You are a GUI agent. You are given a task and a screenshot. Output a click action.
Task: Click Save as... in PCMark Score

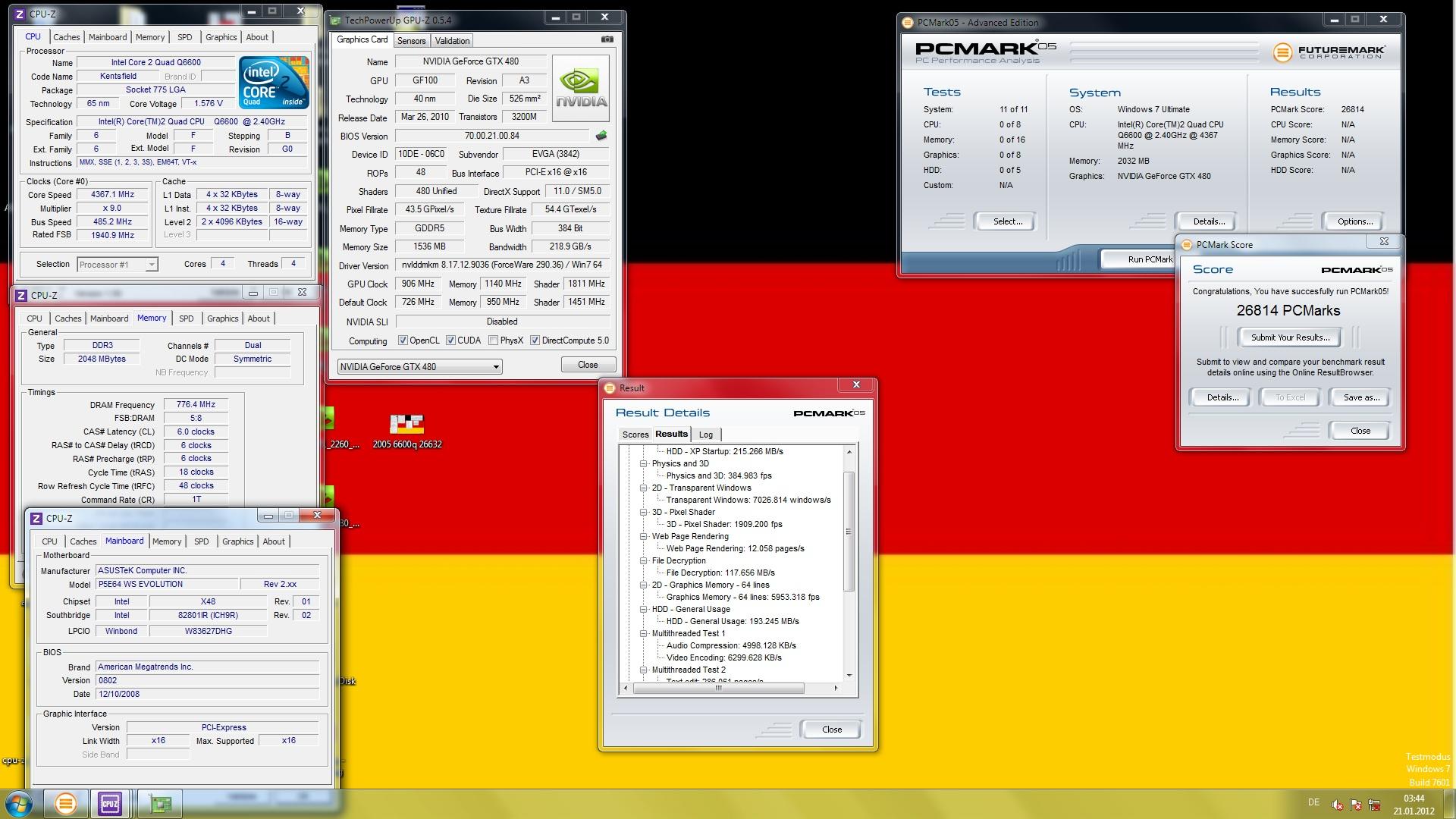[1361, 397]
